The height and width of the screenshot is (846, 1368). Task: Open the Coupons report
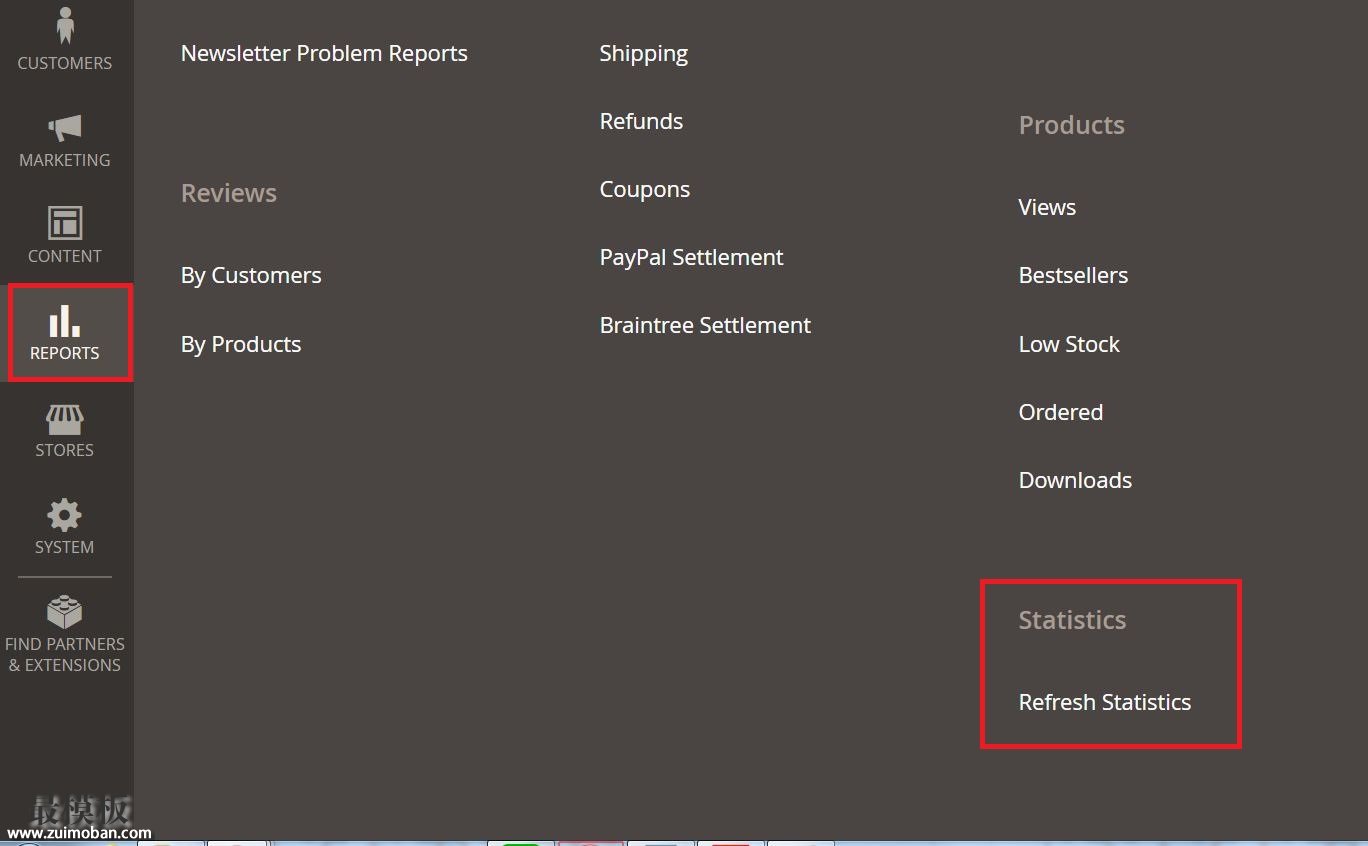point(644,189)
